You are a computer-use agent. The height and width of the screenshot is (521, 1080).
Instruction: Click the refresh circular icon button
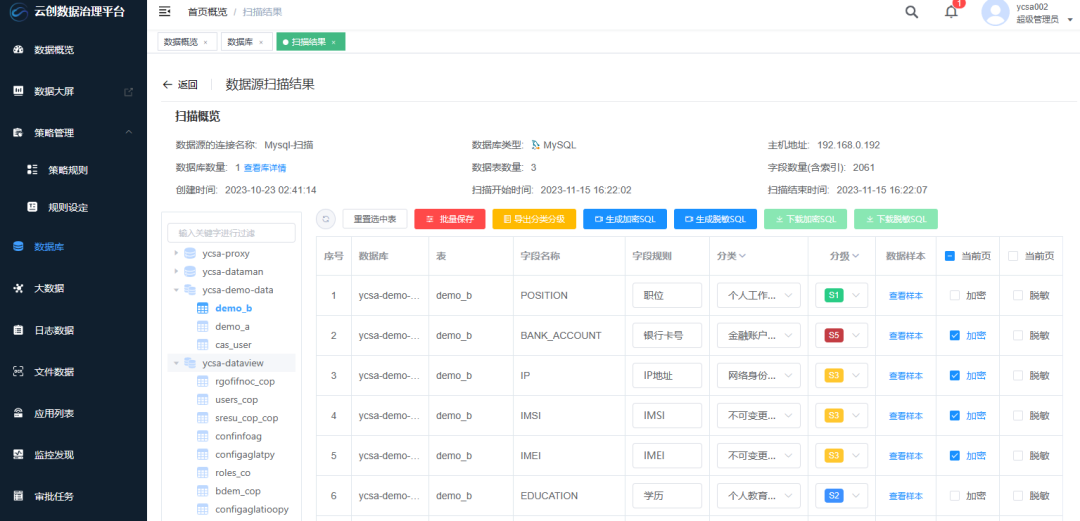coord(326,219)
